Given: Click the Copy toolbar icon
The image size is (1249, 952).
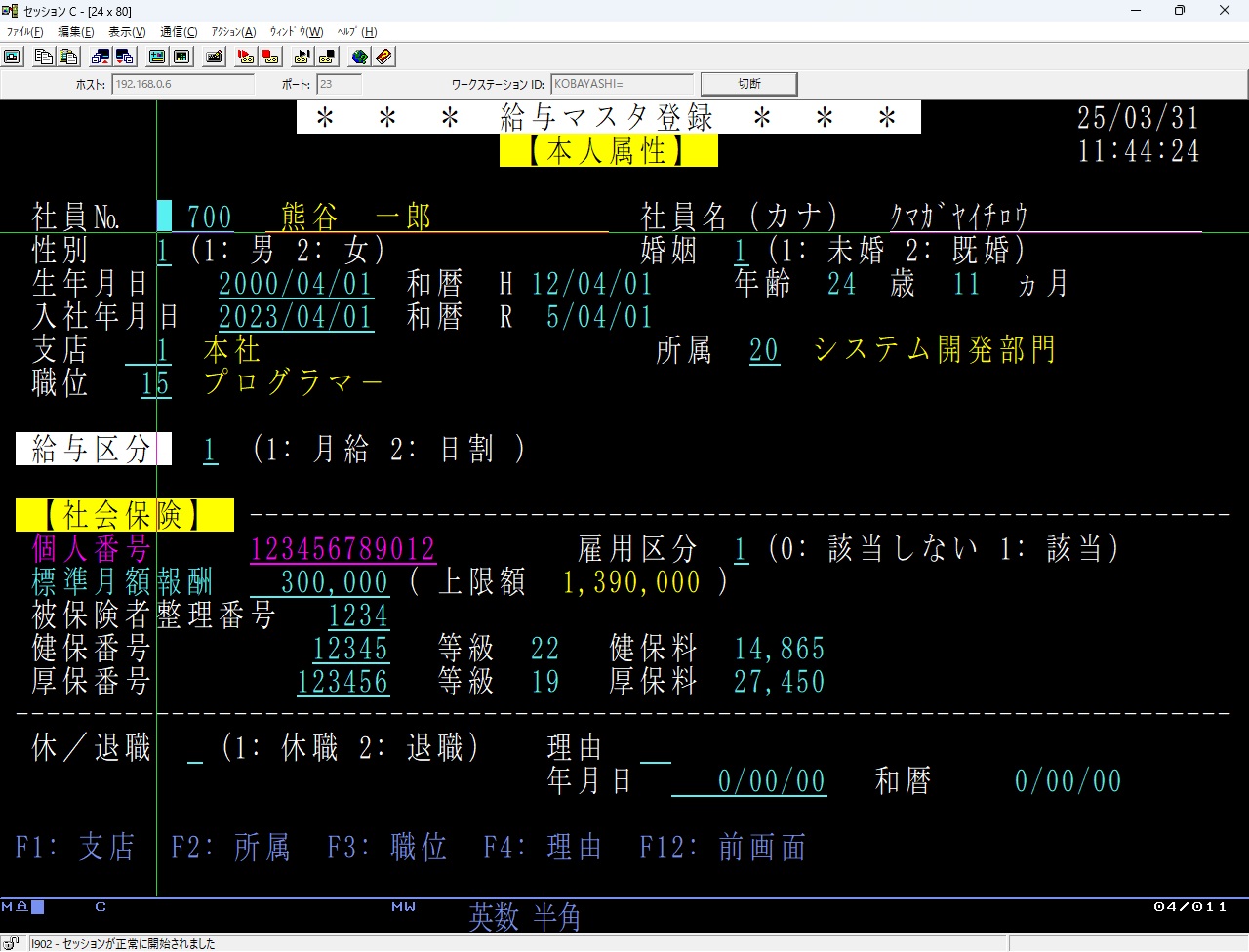Looking at the screenshot, I should pos(43,57).
